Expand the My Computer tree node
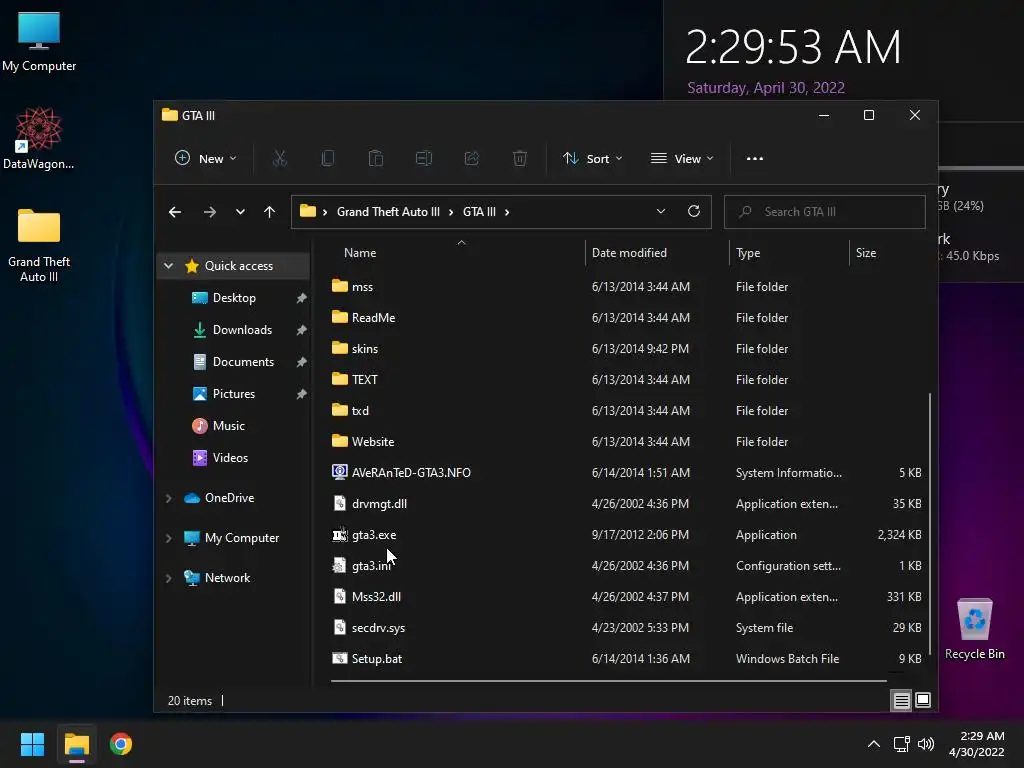Image resolution: width=1024 pixels, height=768 pixels. (x=168, y=537)
